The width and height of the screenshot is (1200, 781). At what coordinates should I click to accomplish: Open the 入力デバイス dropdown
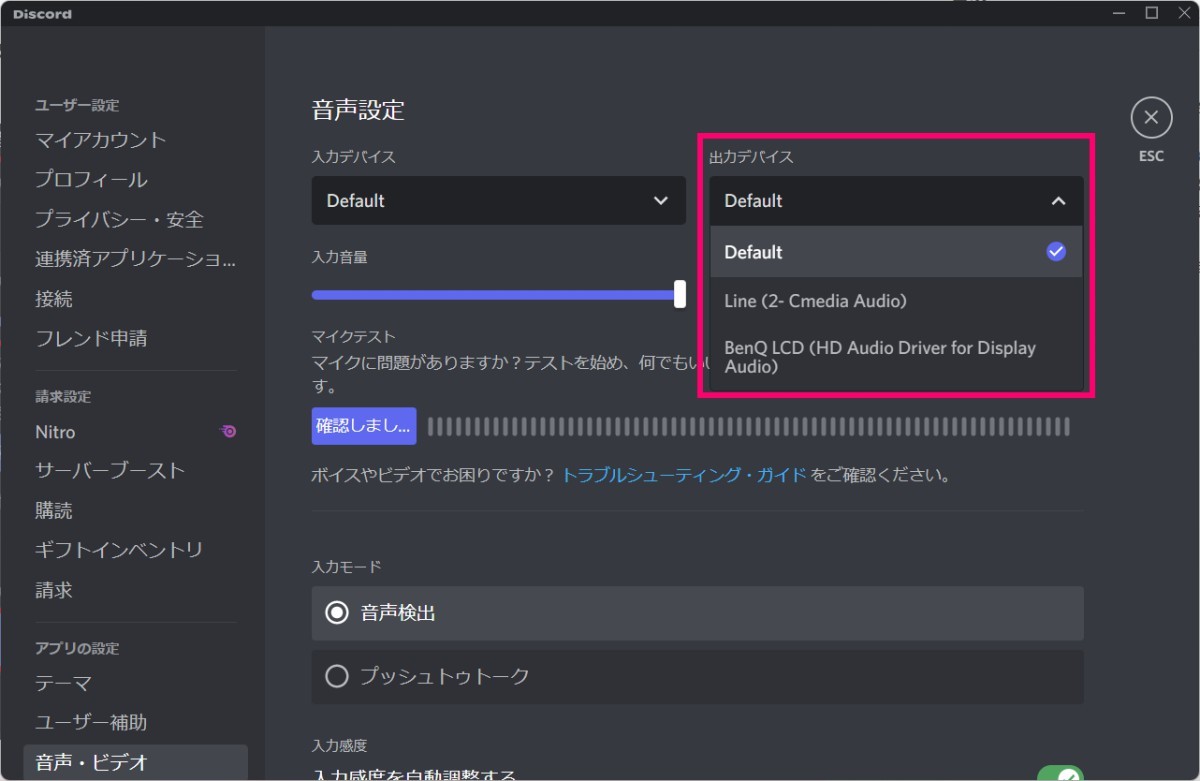pyautogui.click(x=498, y=200)
